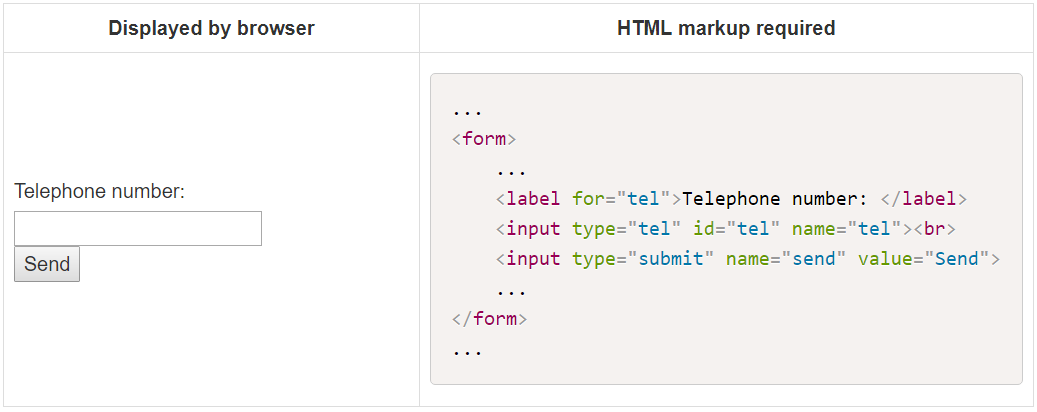Click the 'Displayed by browser' column header
Screen dimensions: 1037x412
(211, 28)
